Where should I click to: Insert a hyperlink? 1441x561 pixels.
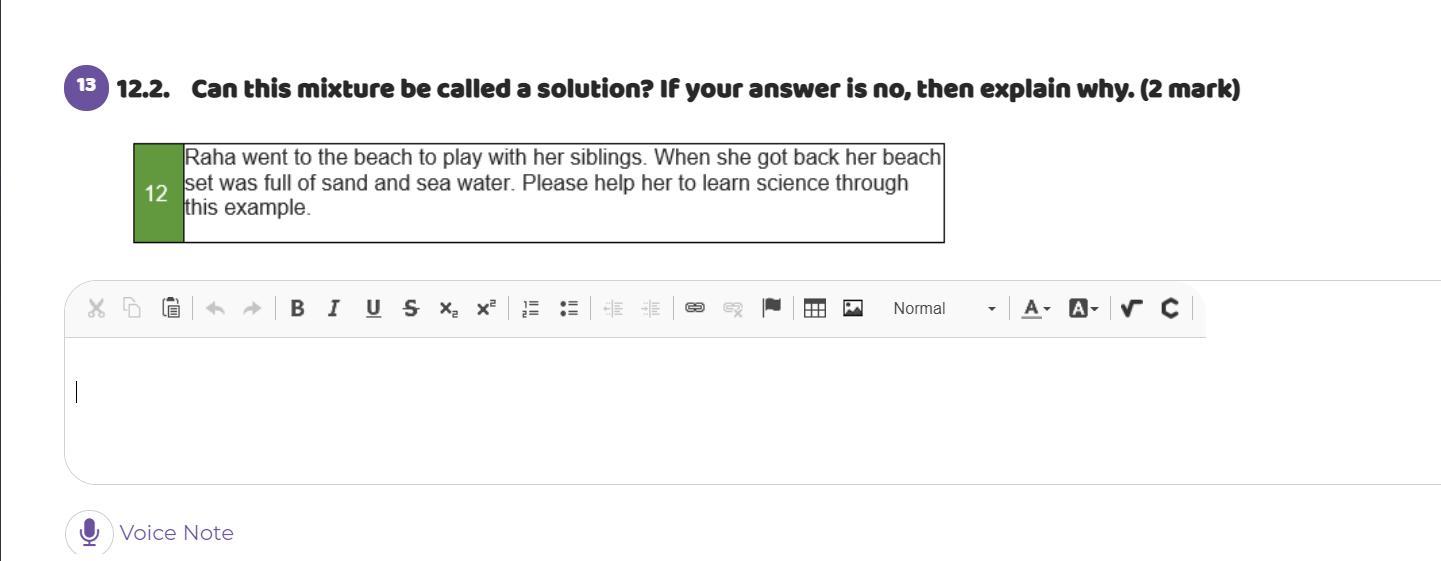pyautogui.click(x=694, y=308)
